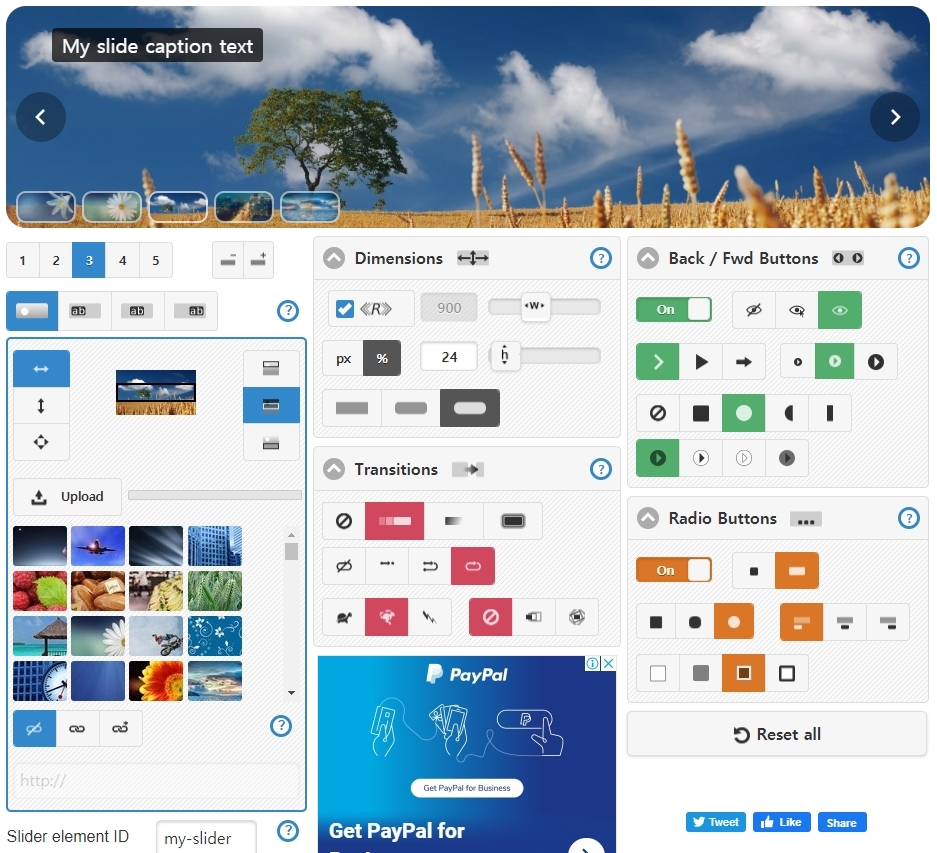This screenshot has height=853, width=937.
Task: Click Reset all button
Action: click(777, 734)
